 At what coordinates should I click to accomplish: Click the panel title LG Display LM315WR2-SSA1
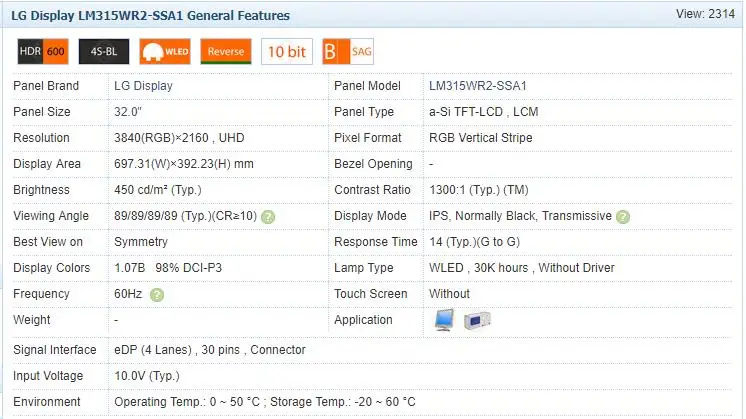150,16
